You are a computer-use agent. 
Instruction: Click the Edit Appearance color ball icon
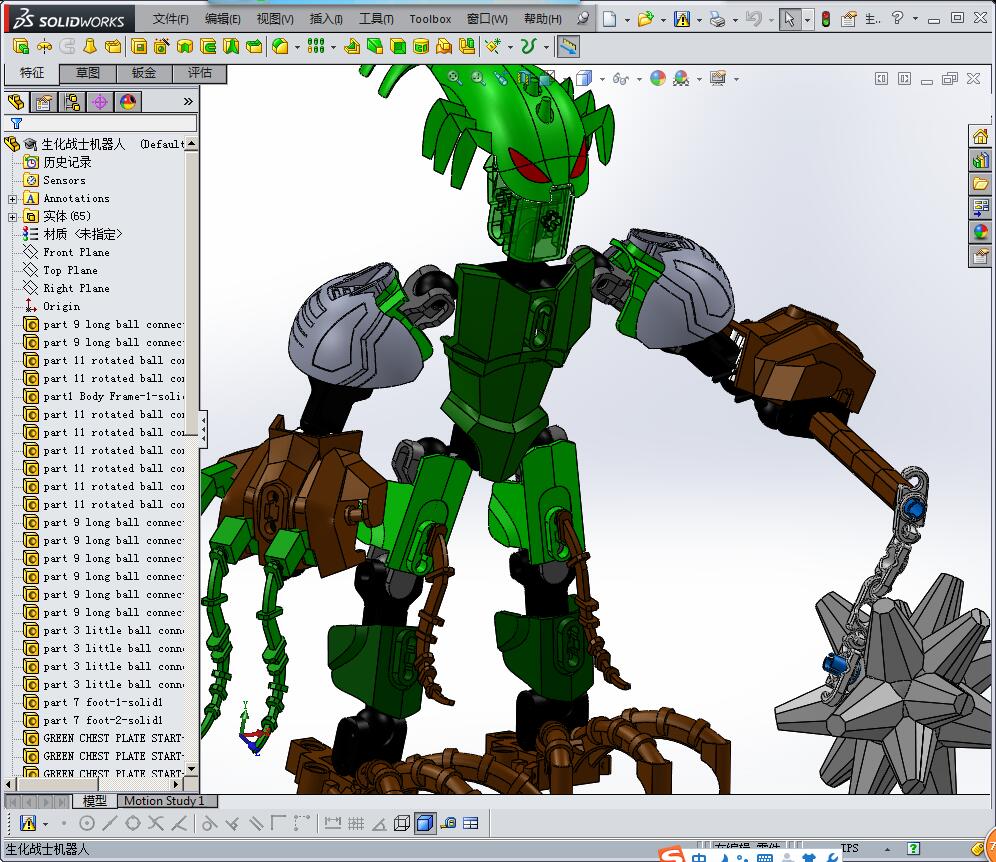658,78
